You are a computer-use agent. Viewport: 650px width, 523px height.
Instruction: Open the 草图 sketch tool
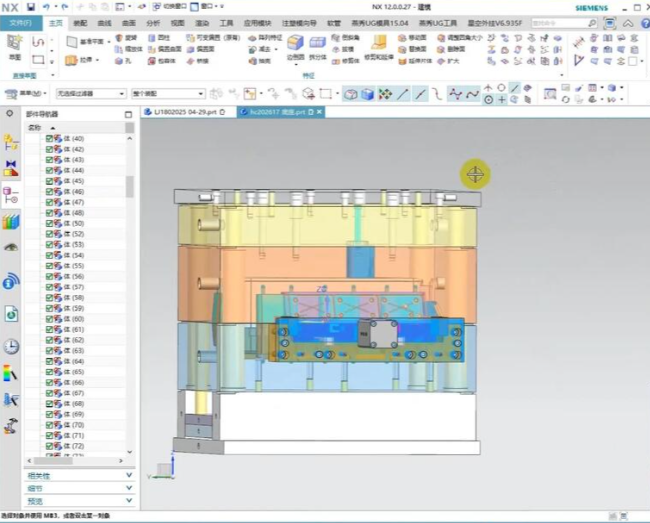15,47
